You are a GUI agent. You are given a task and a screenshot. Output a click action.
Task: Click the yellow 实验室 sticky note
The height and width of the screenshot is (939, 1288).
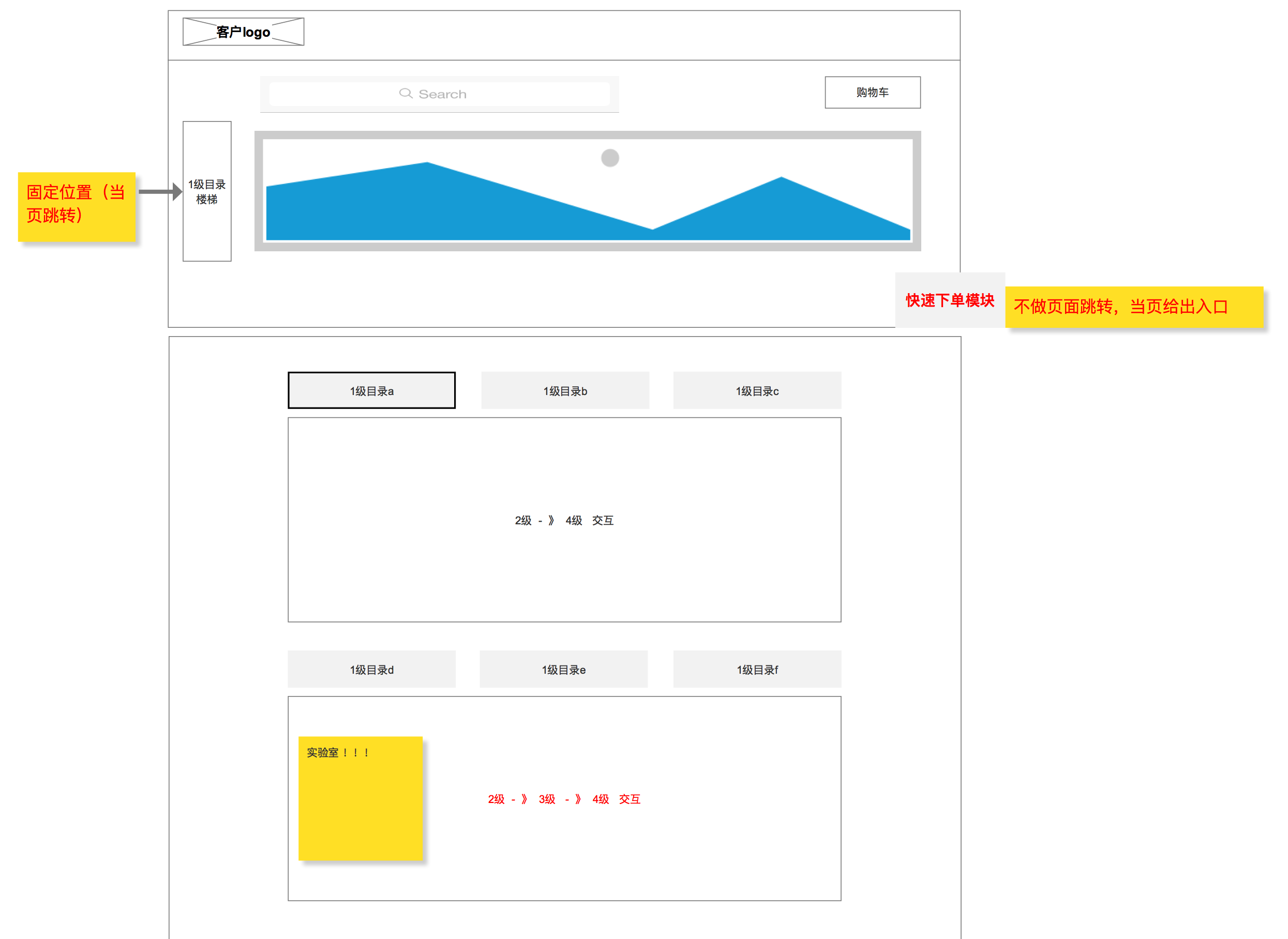pos(360,798)
